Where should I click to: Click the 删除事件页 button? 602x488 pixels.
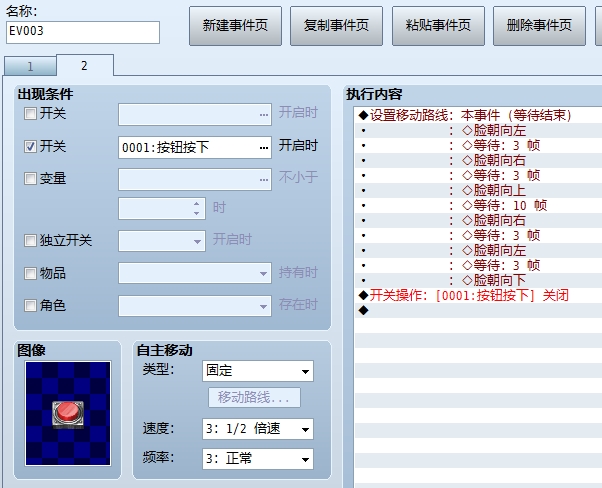click(539, 26)
